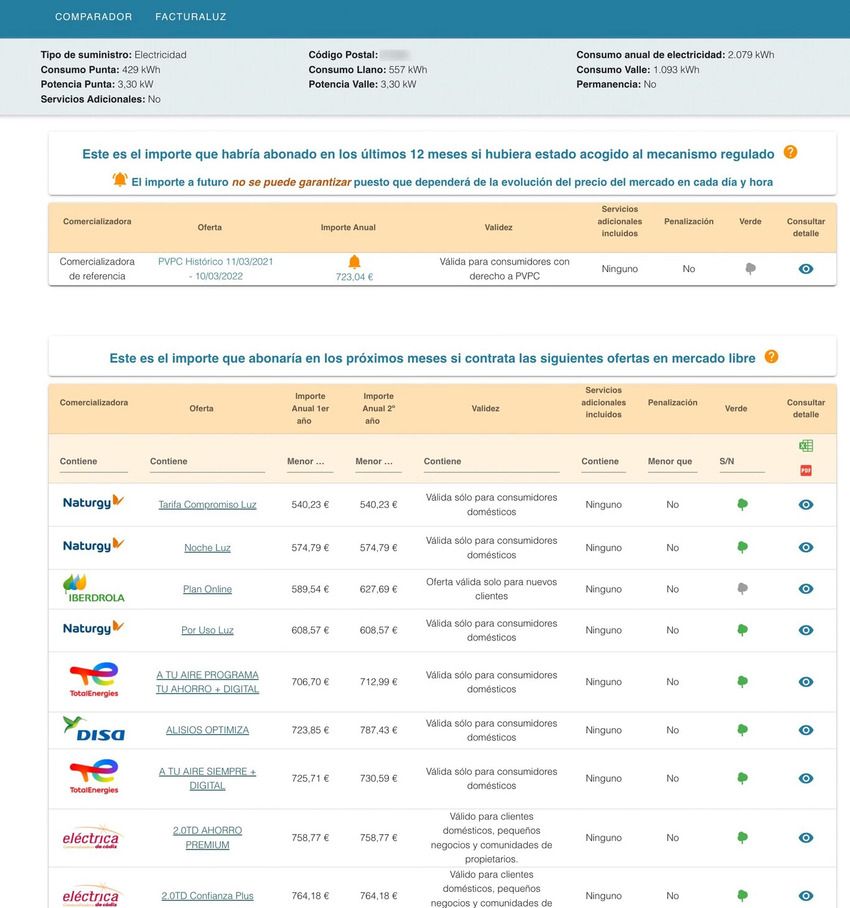View detail eye for 2.0TD Confianza Plus
Image resolution: width=850 pixels, height=908 pixels.
coord(805,895)
